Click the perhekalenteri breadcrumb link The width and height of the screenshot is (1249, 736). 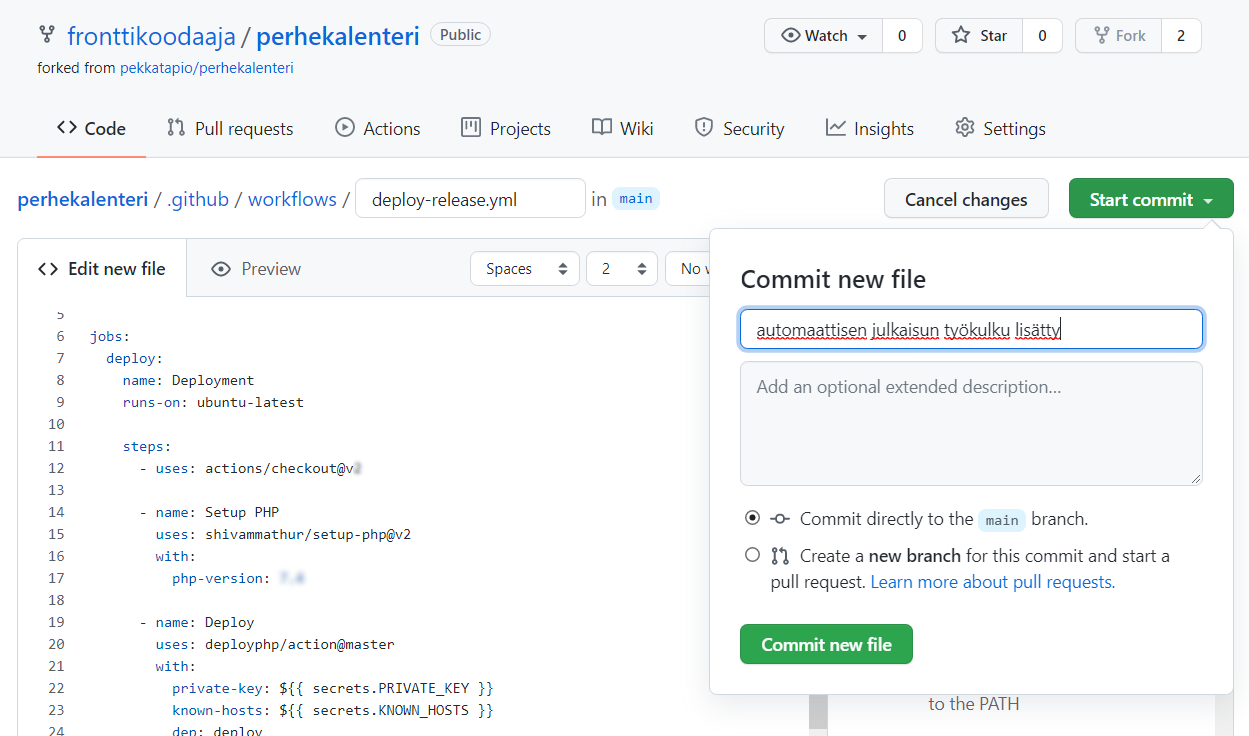tap(82, 199)
